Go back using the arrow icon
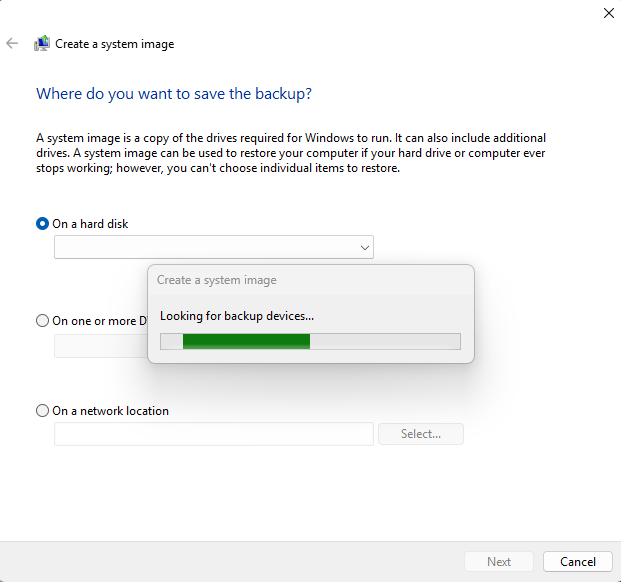The width and height of the screenshot is (621, 582). pos(12,44)
